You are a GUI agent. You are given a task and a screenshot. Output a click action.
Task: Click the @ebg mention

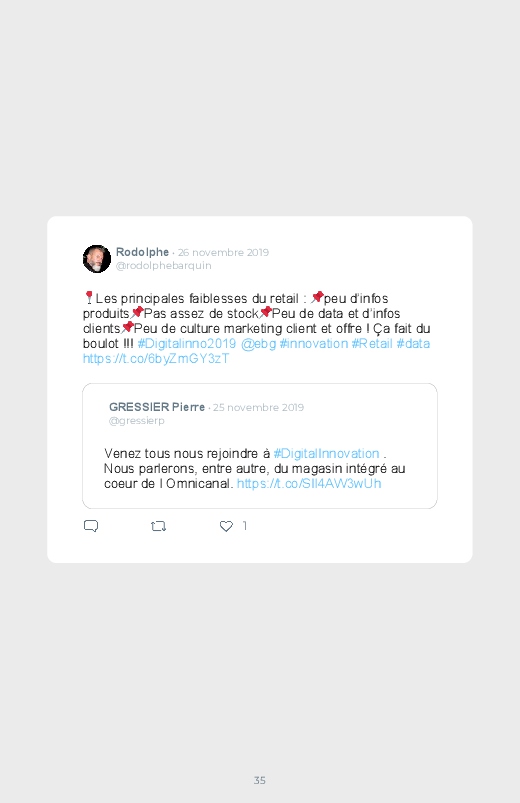pos(258,344)
